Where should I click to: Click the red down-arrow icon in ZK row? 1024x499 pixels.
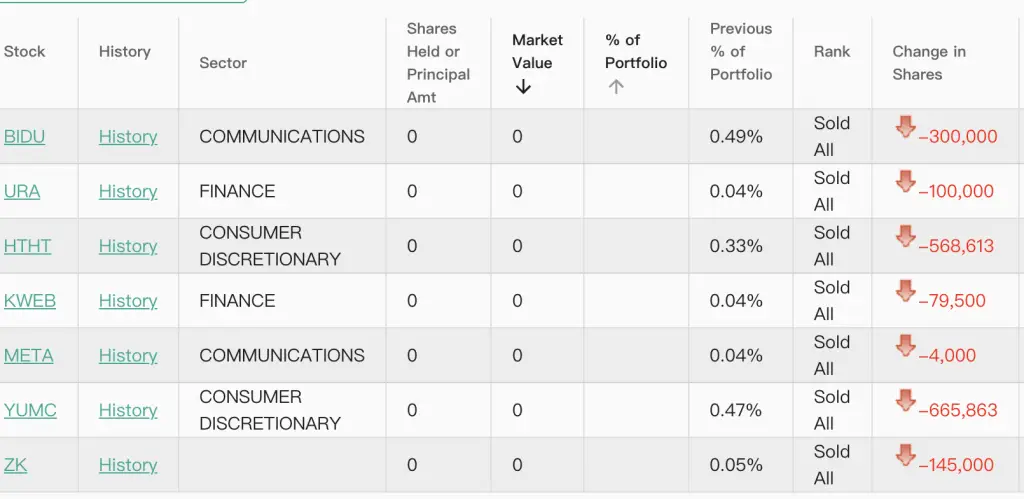pyautogui.click(x=906, y=456)
